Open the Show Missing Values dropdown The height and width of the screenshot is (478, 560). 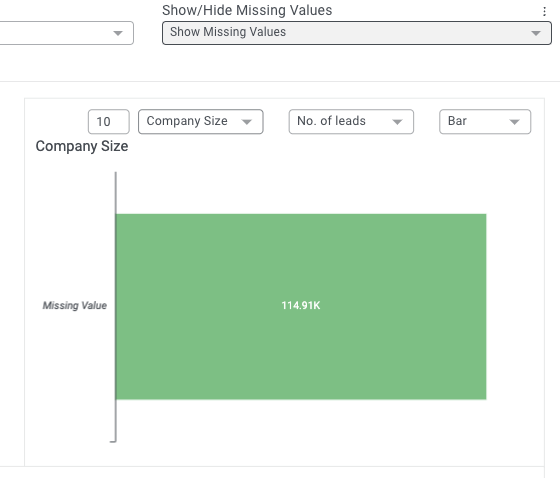(357, 33)
